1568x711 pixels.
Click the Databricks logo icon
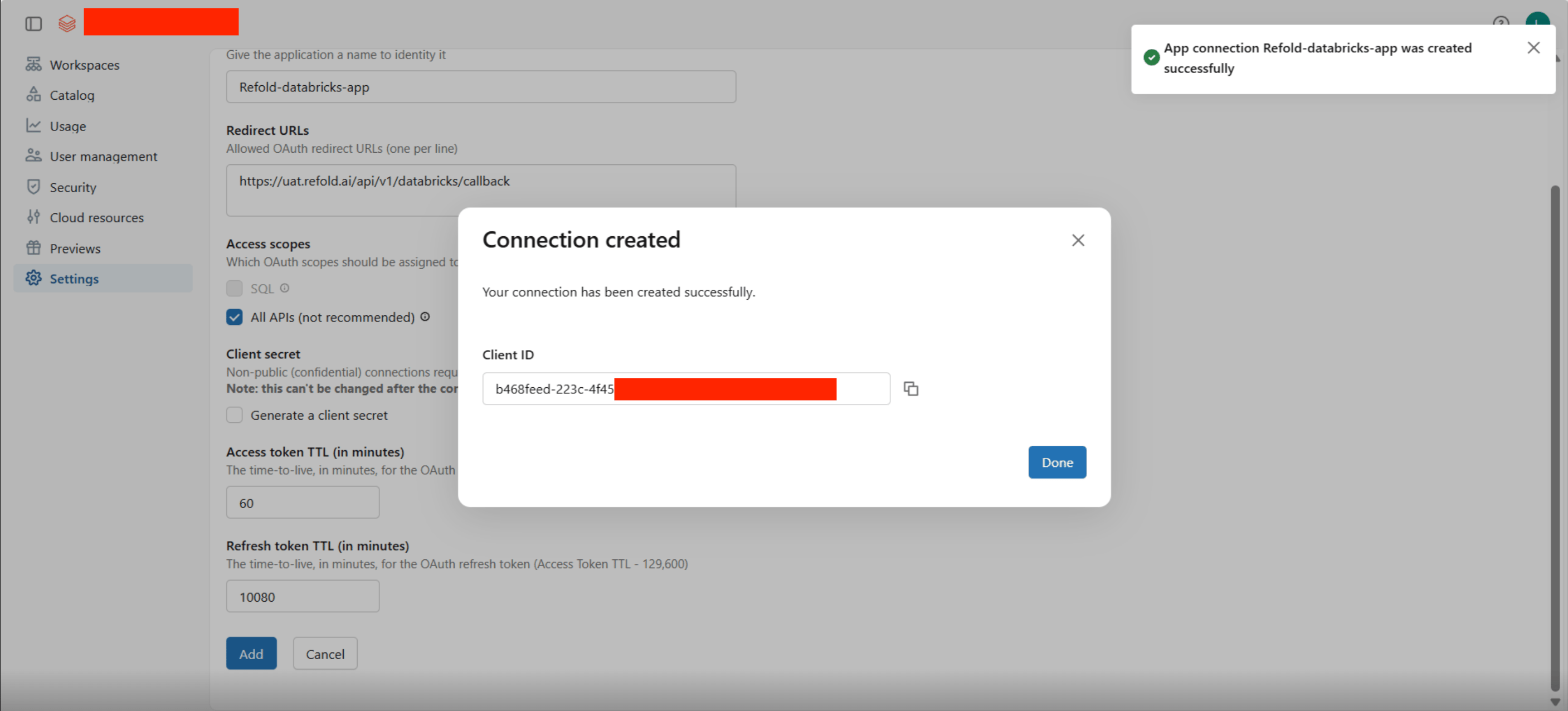point(67,24)
